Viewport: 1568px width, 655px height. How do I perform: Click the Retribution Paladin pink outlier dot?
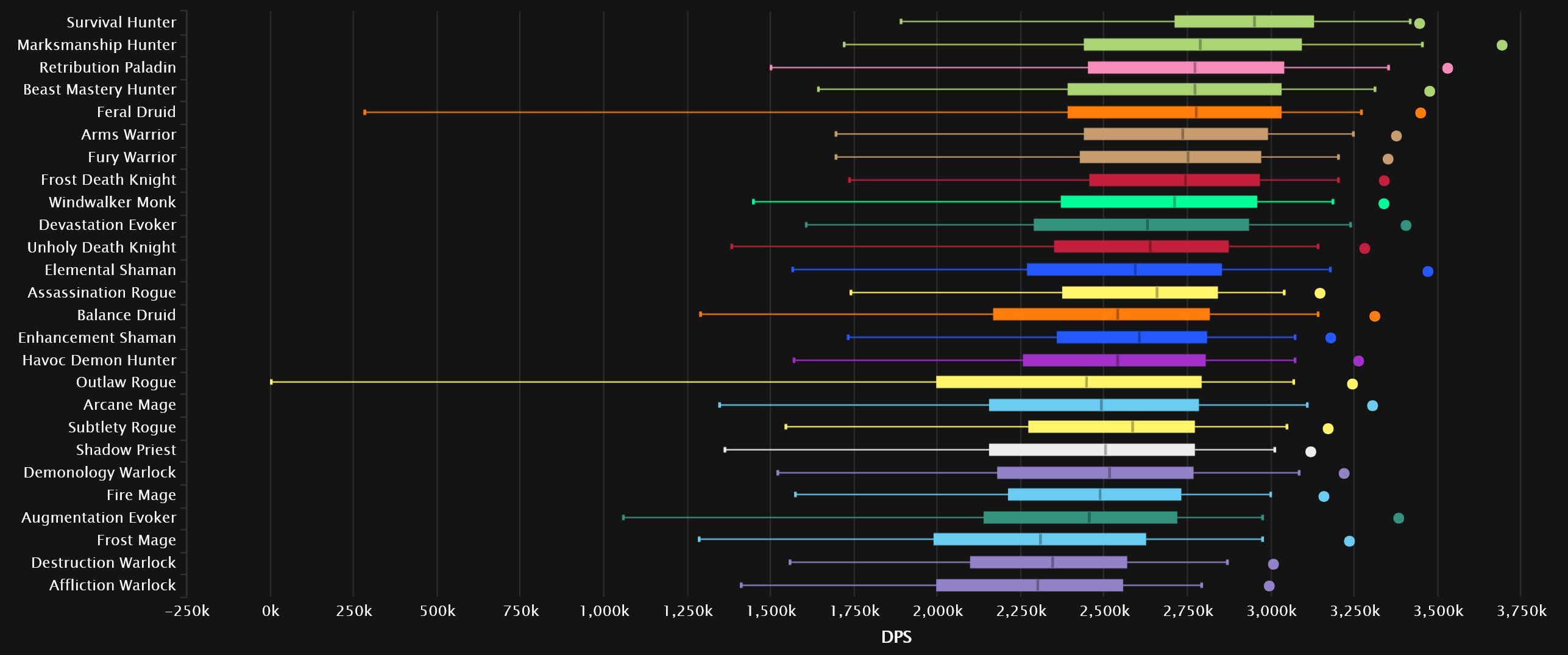(1447, 68)
